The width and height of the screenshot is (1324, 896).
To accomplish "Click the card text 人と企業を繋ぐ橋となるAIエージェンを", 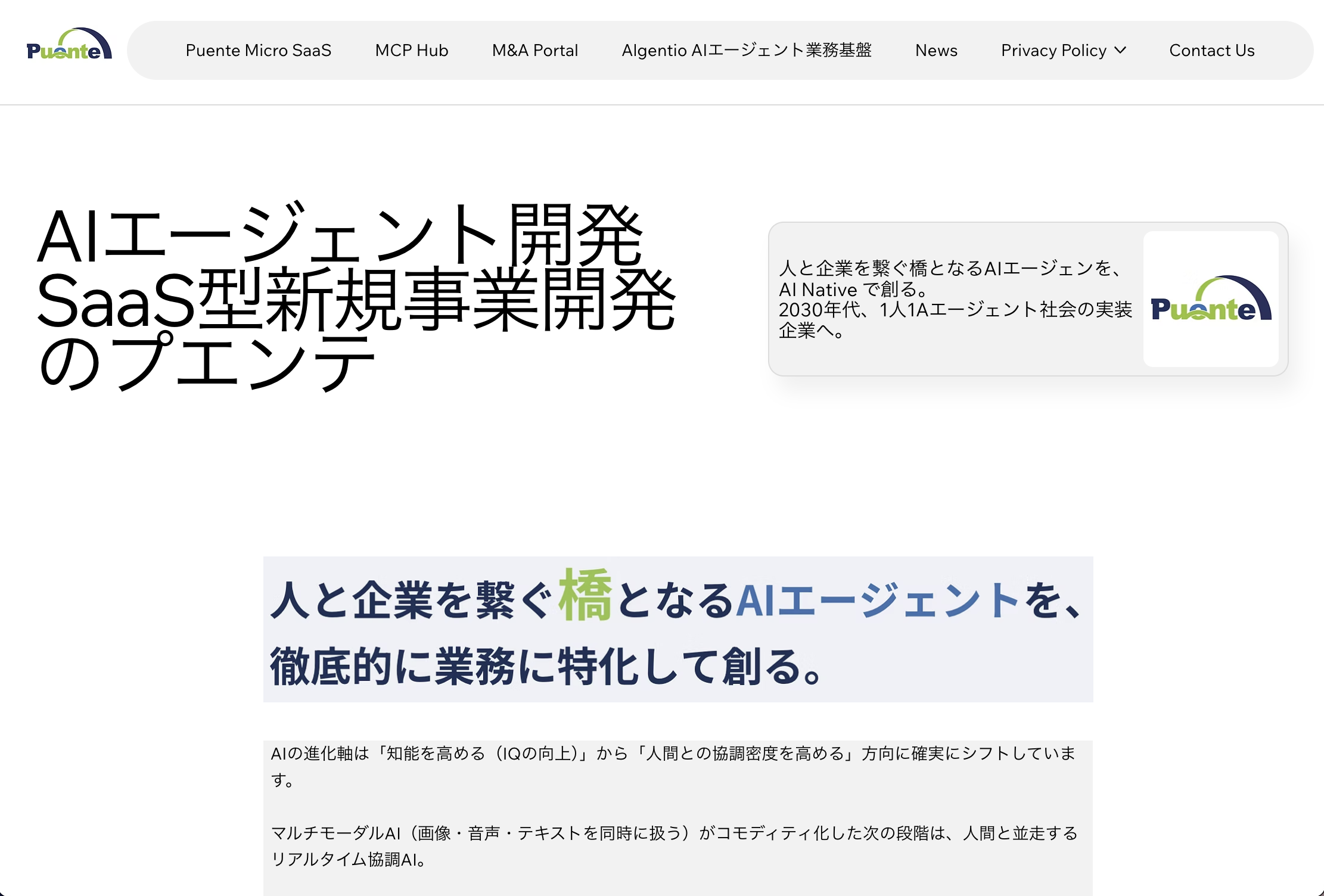I will pos(955,299).
